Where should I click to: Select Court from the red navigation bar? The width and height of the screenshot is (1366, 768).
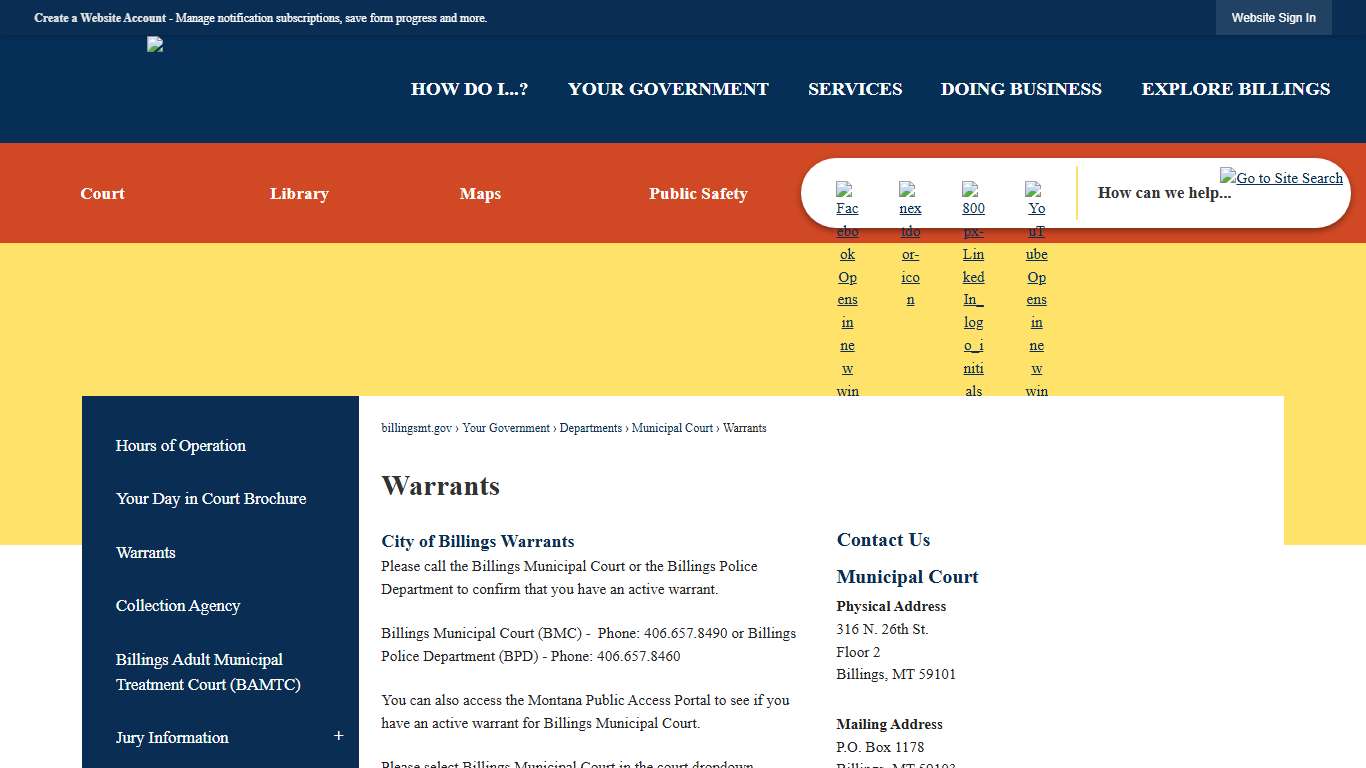coord(102,193)
